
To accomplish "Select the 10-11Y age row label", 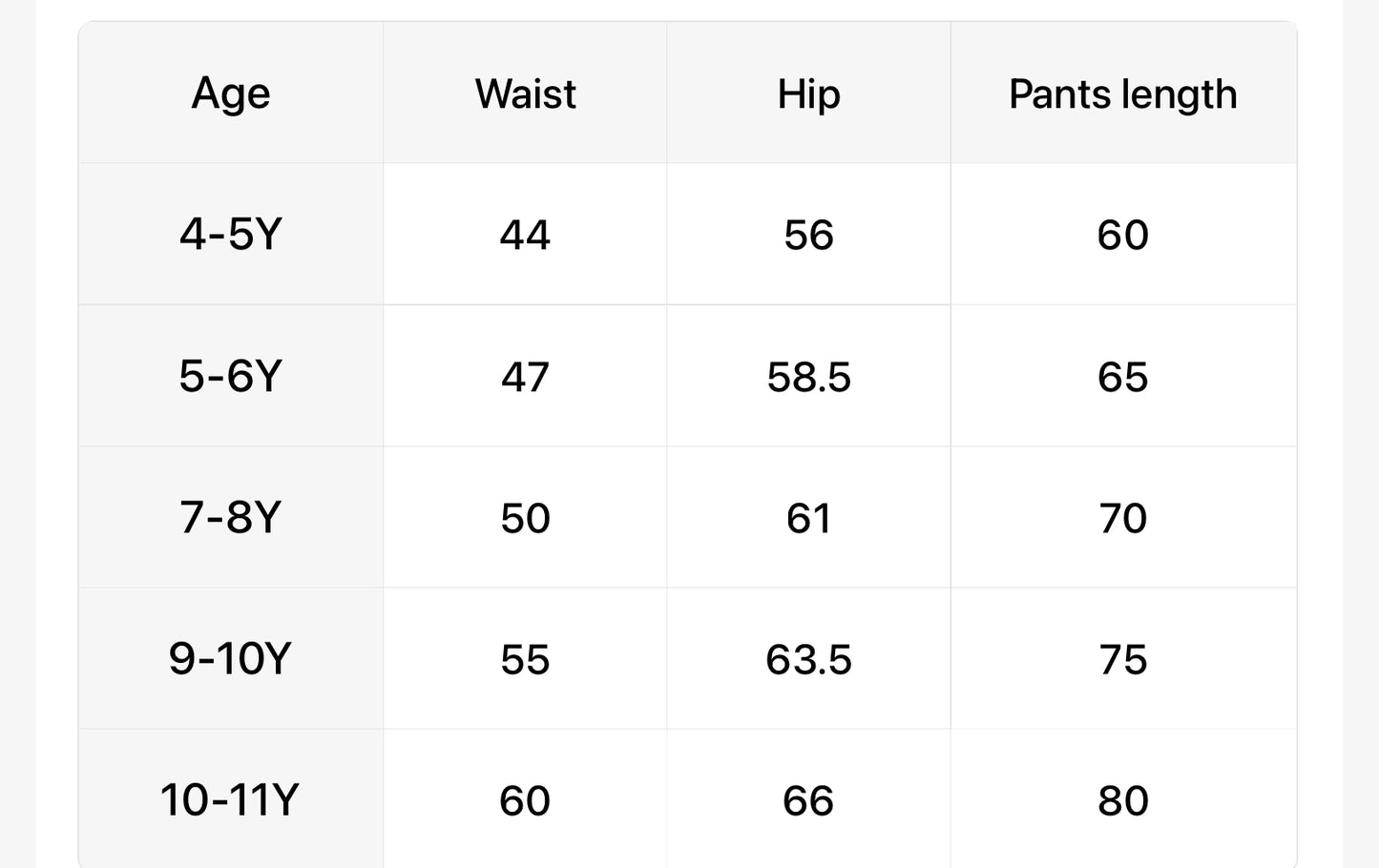I will (230, 800).
